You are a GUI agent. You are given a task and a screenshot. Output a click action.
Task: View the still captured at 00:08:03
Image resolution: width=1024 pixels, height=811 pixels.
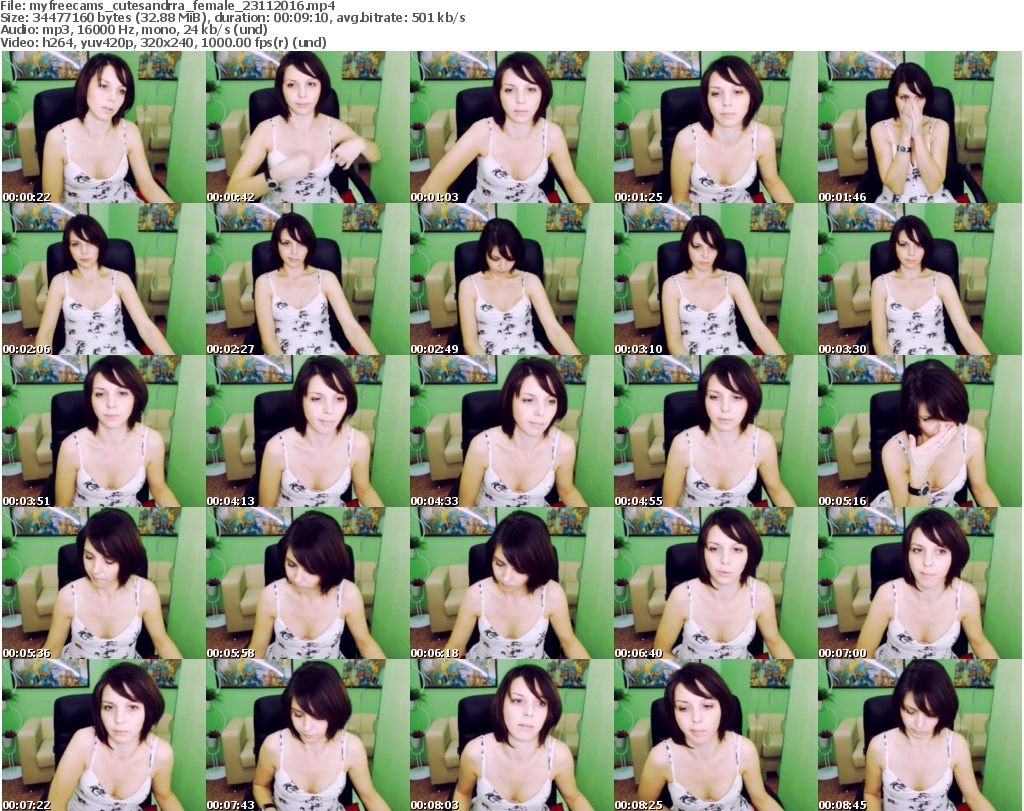(x=511, y=735)
